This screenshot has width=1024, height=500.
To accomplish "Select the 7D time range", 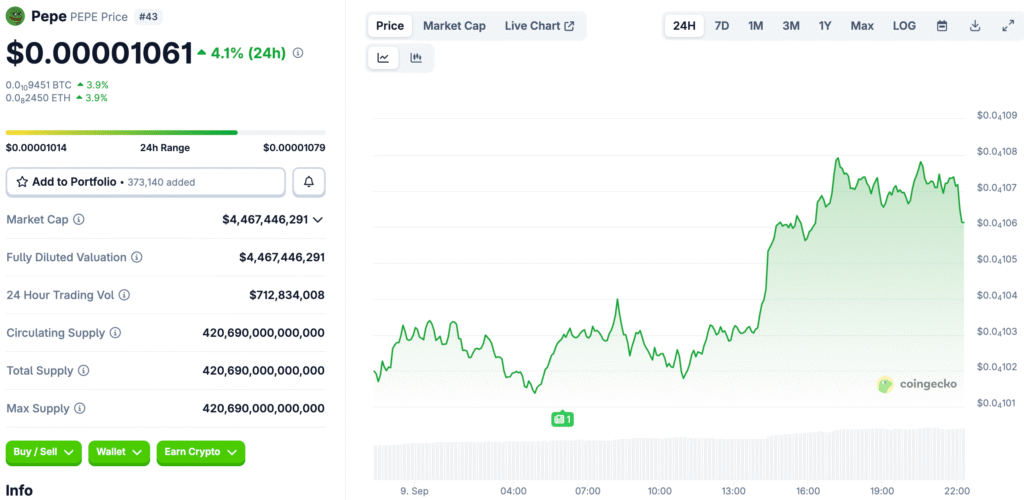I will pos(722,26).
